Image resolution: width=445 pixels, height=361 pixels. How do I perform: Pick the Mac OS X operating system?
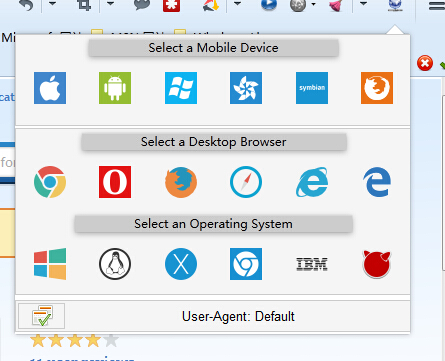[181, 264]
